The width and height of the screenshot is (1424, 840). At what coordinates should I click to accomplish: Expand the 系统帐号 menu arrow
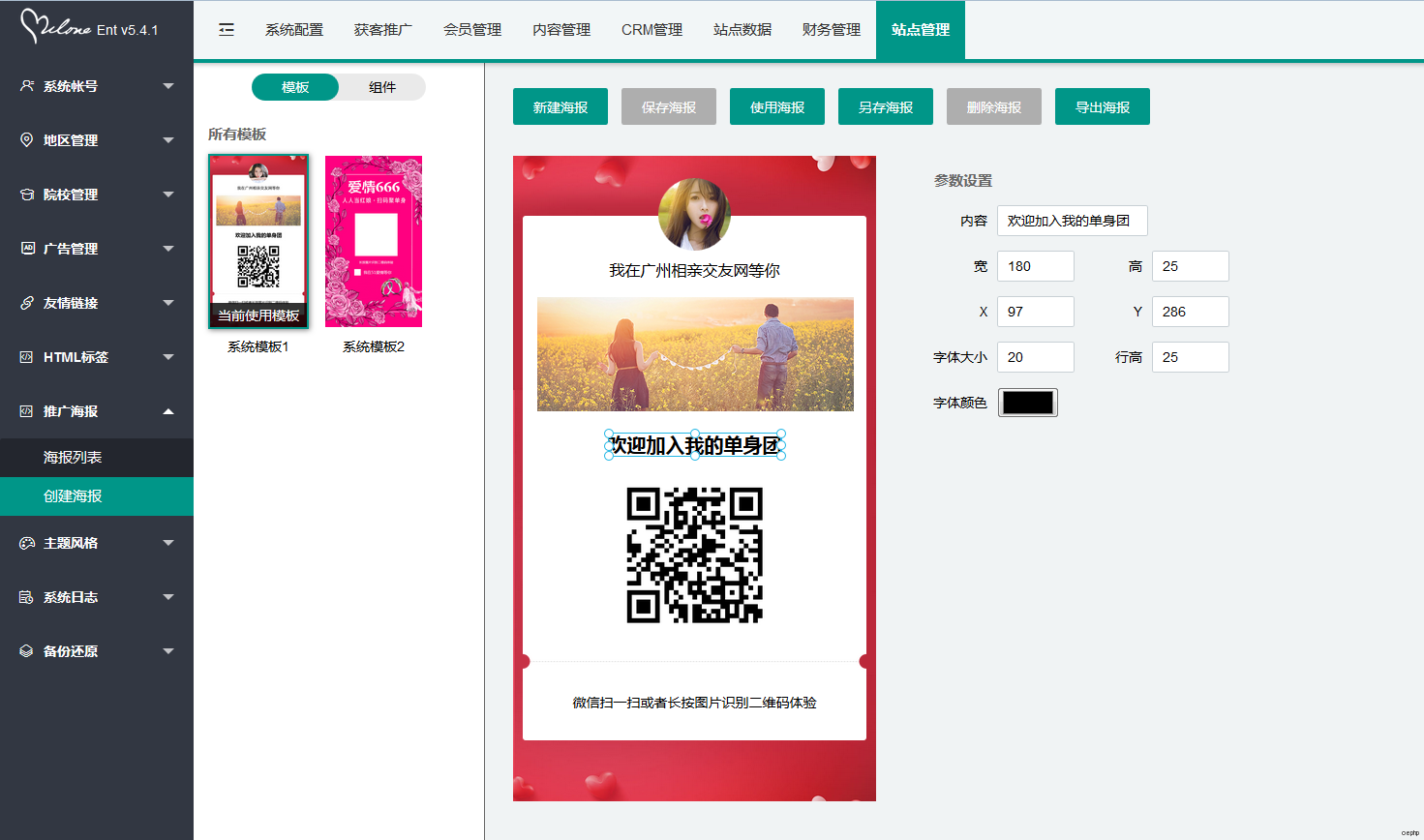pos(168,86)
